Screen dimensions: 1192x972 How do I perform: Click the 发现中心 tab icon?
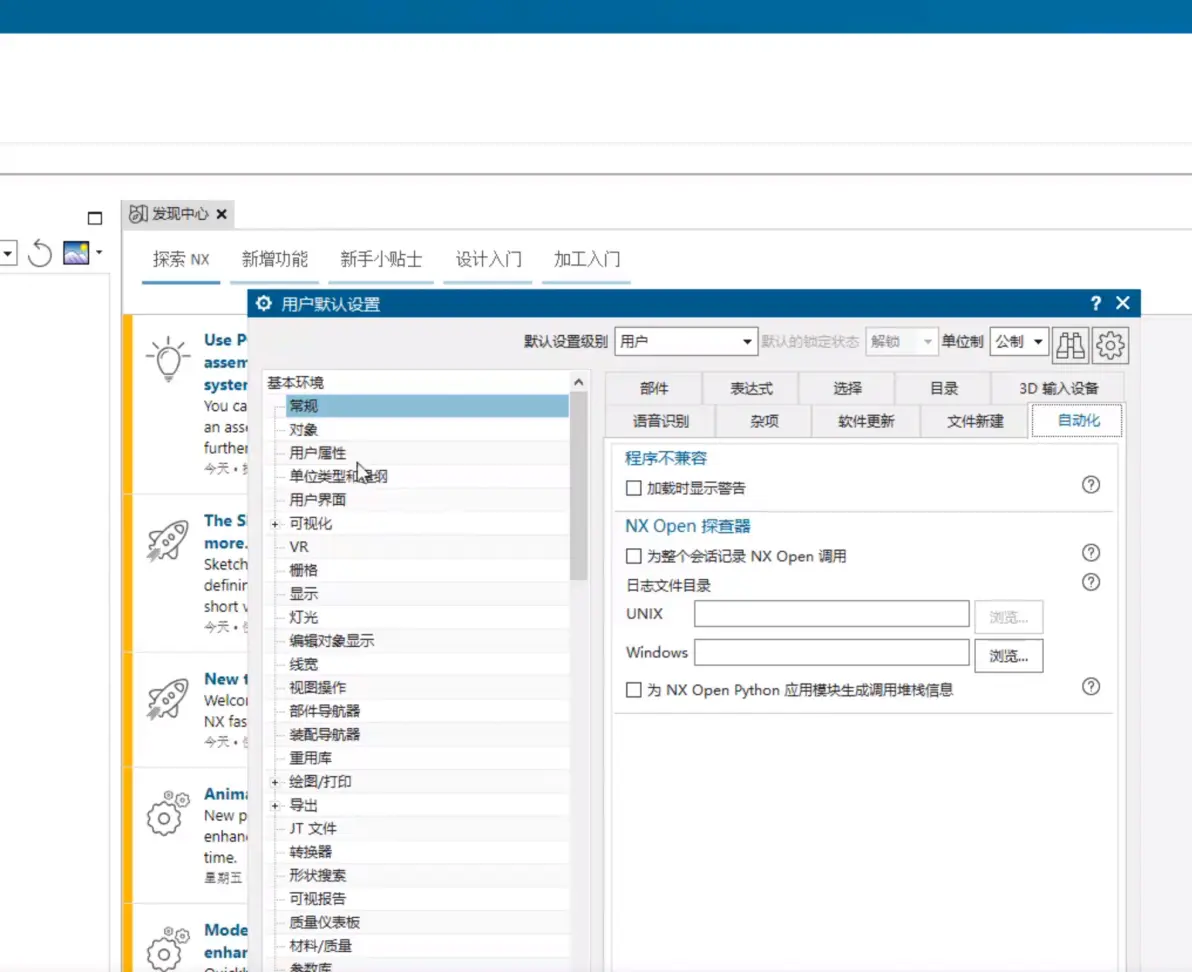(x=138, y=214)
